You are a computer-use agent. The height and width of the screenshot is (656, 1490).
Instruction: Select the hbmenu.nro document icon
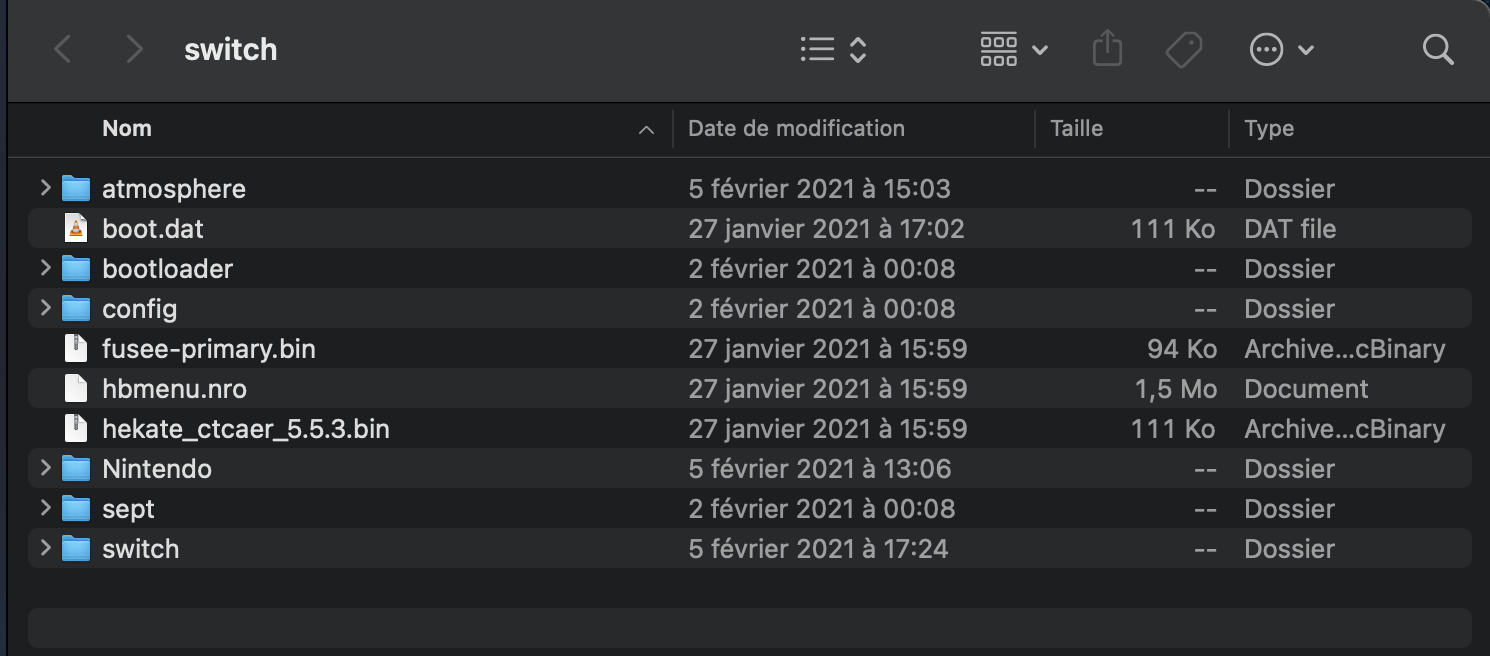[x=76, y=389]
